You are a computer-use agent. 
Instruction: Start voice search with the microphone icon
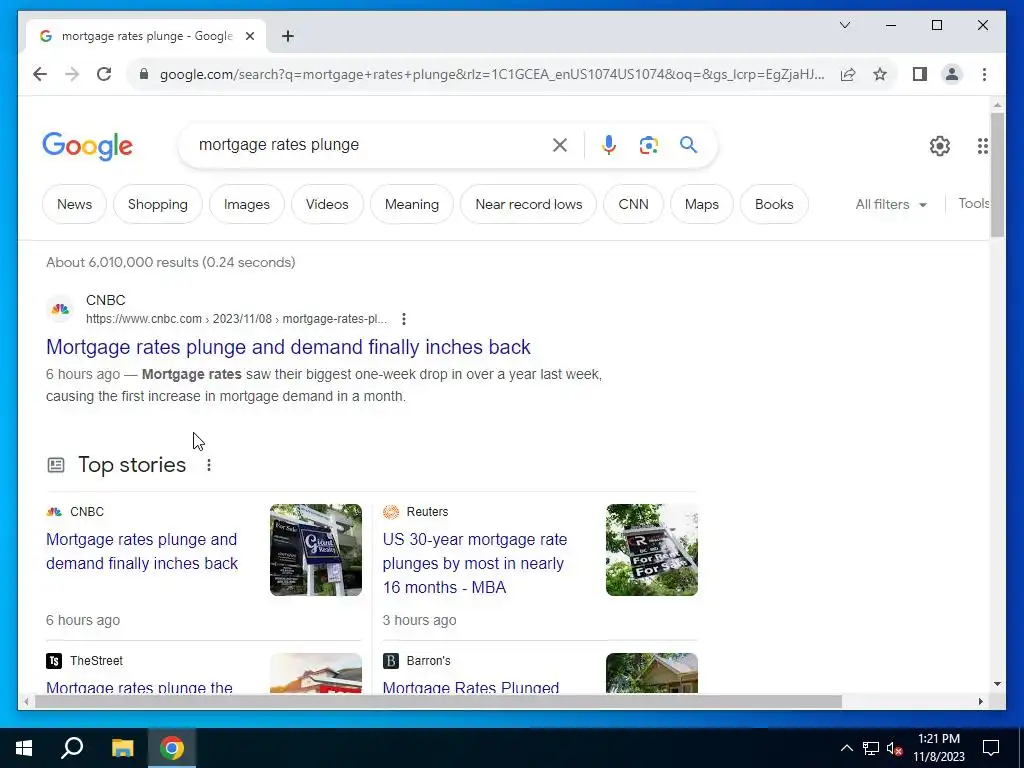tap(609, 145)
